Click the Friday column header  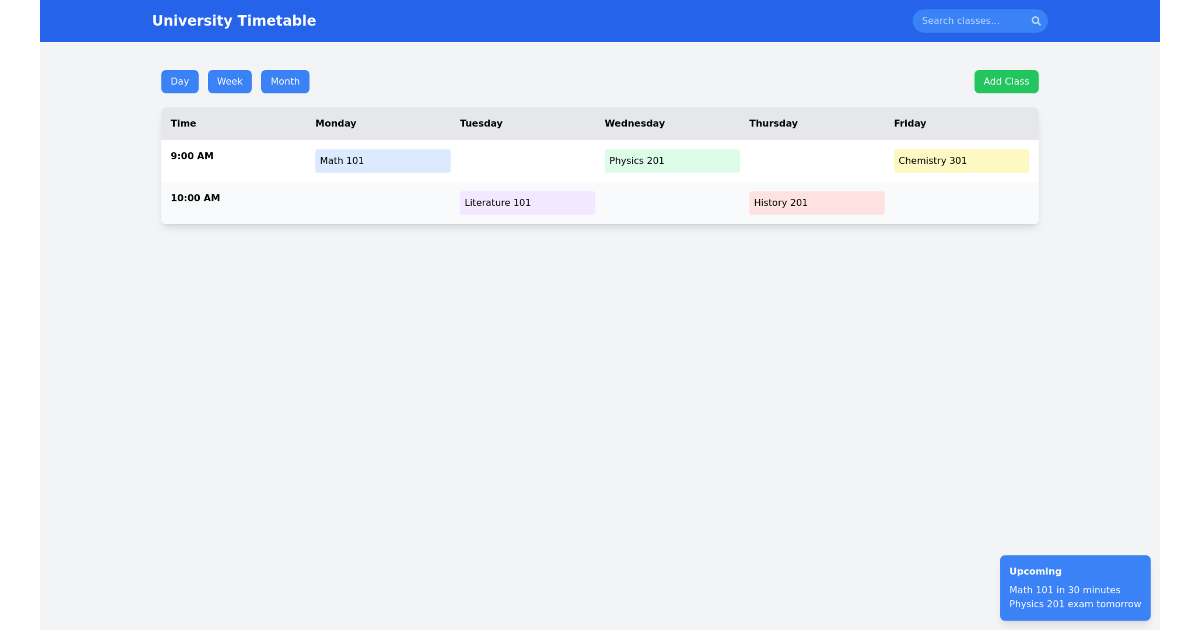point(910,123)
